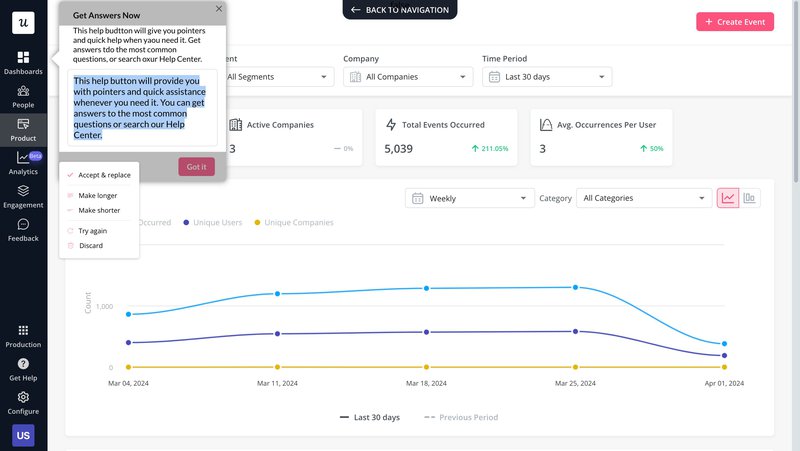
Task: Click inside the tooltip text editor
Action: point(143,108)
